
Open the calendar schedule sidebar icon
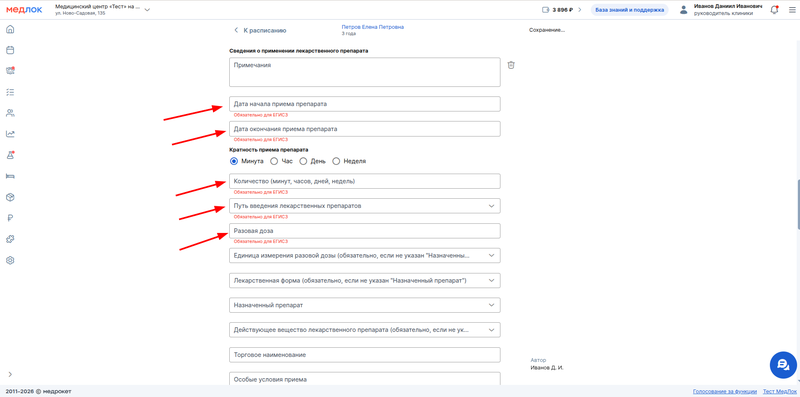click(10, 50)
